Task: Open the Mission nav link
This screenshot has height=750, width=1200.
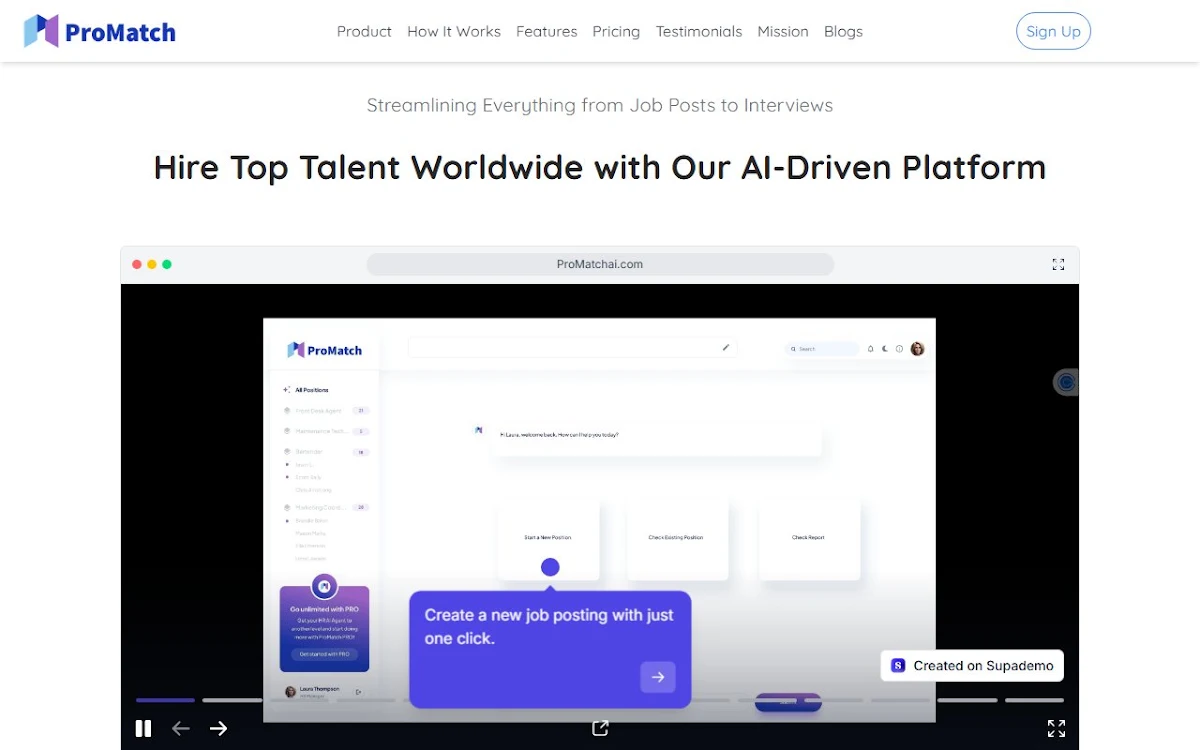Action: tap(783, 32)
